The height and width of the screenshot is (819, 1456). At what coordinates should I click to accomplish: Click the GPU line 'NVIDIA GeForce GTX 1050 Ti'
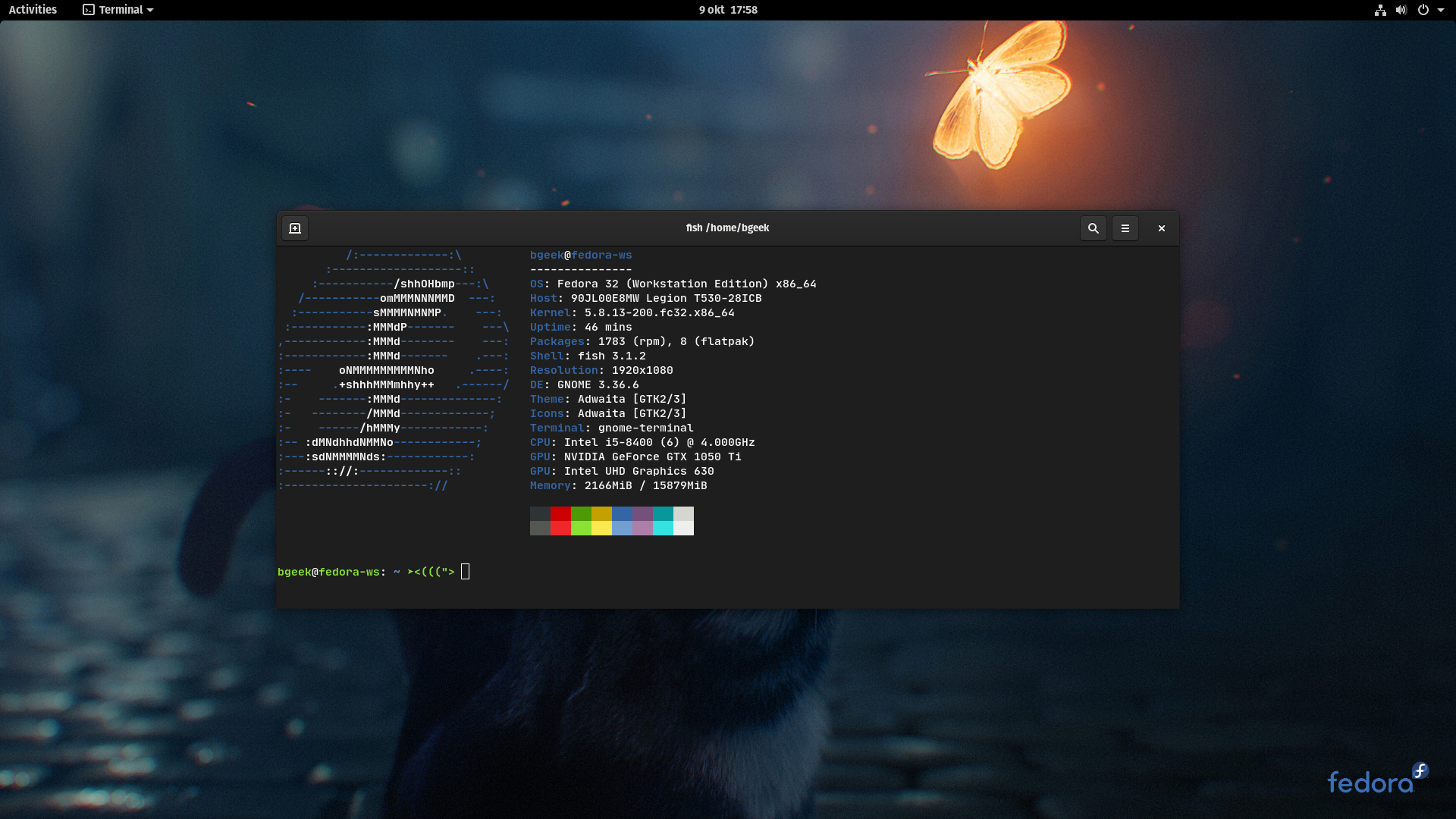click(x=653, y=457)
